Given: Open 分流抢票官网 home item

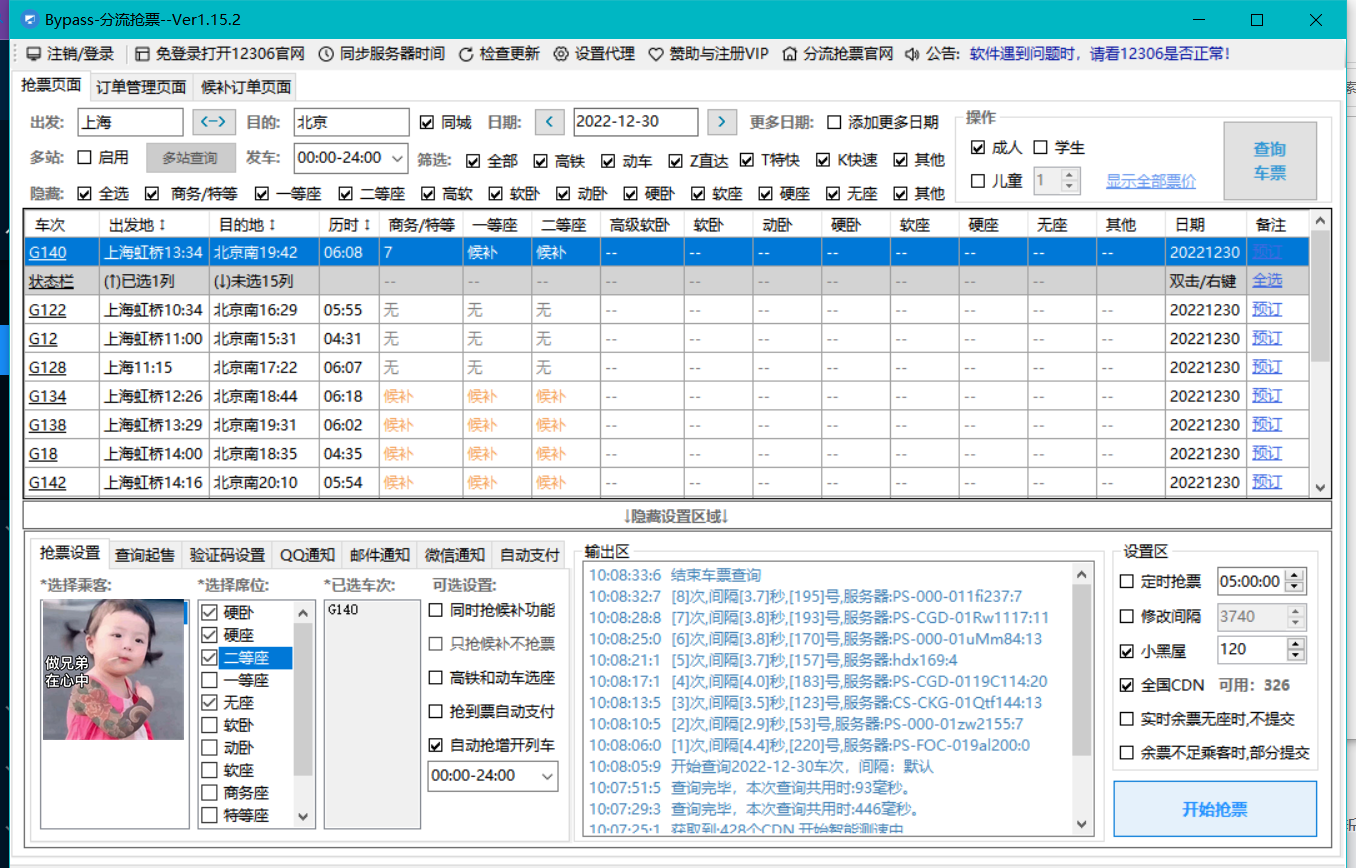Looking at the screenshot, I should (838, 54).
